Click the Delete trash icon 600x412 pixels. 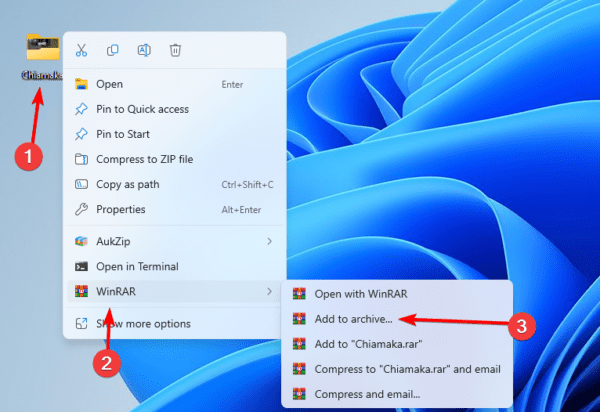[x=175, y=50]
